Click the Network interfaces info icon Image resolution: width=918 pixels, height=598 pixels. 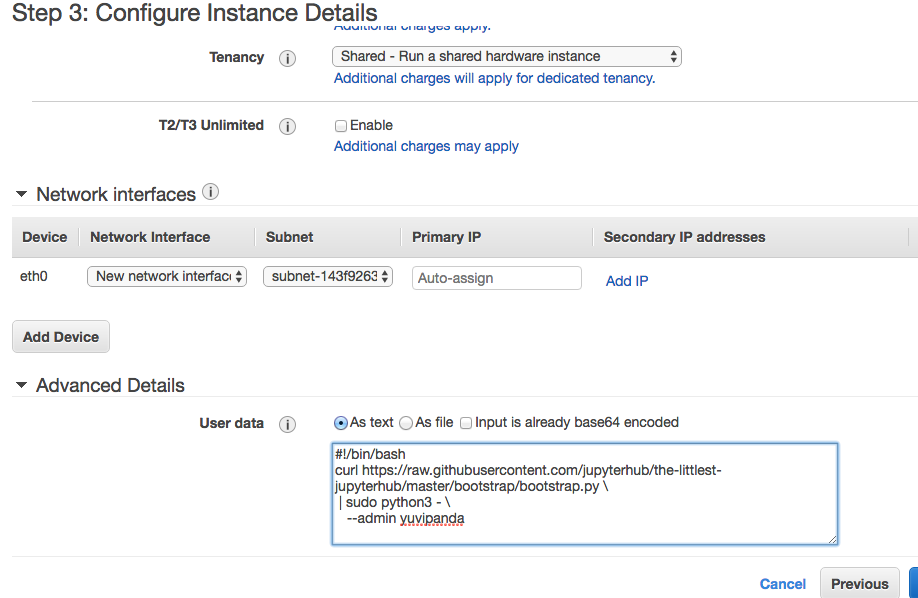tap(210, 192)
